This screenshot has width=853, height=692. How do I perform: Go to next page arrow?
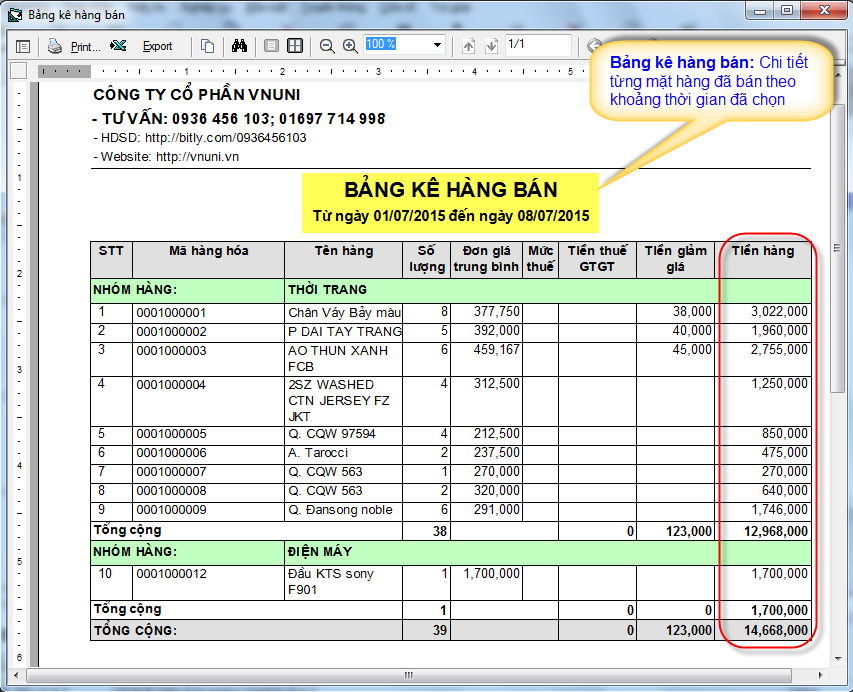[x=491, y=46]
